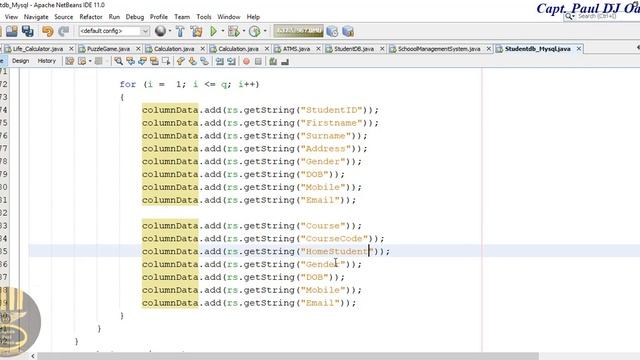Viewport: 640px width, 360px height.
Task: Close the ATMS.java tab
Action: coord(318,49)
